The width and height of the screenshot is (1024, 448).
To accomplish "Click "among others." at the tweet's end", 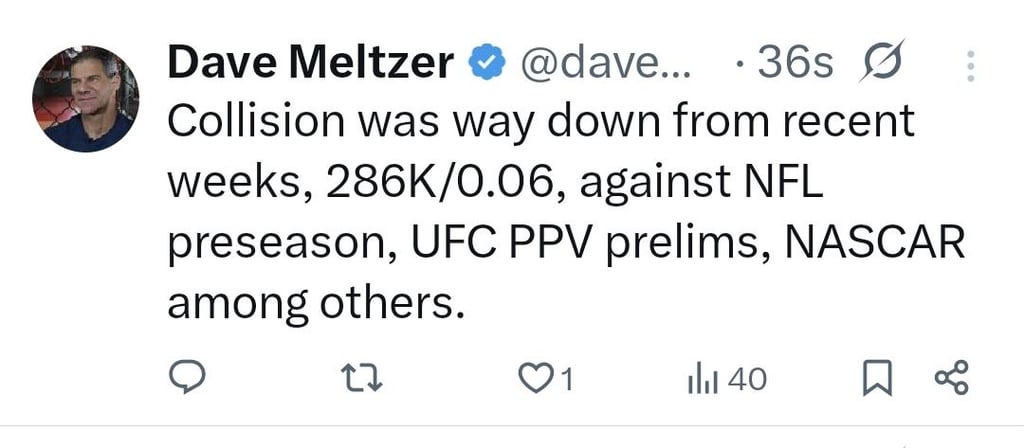I will pyautogui.click(x=316, y=302).
